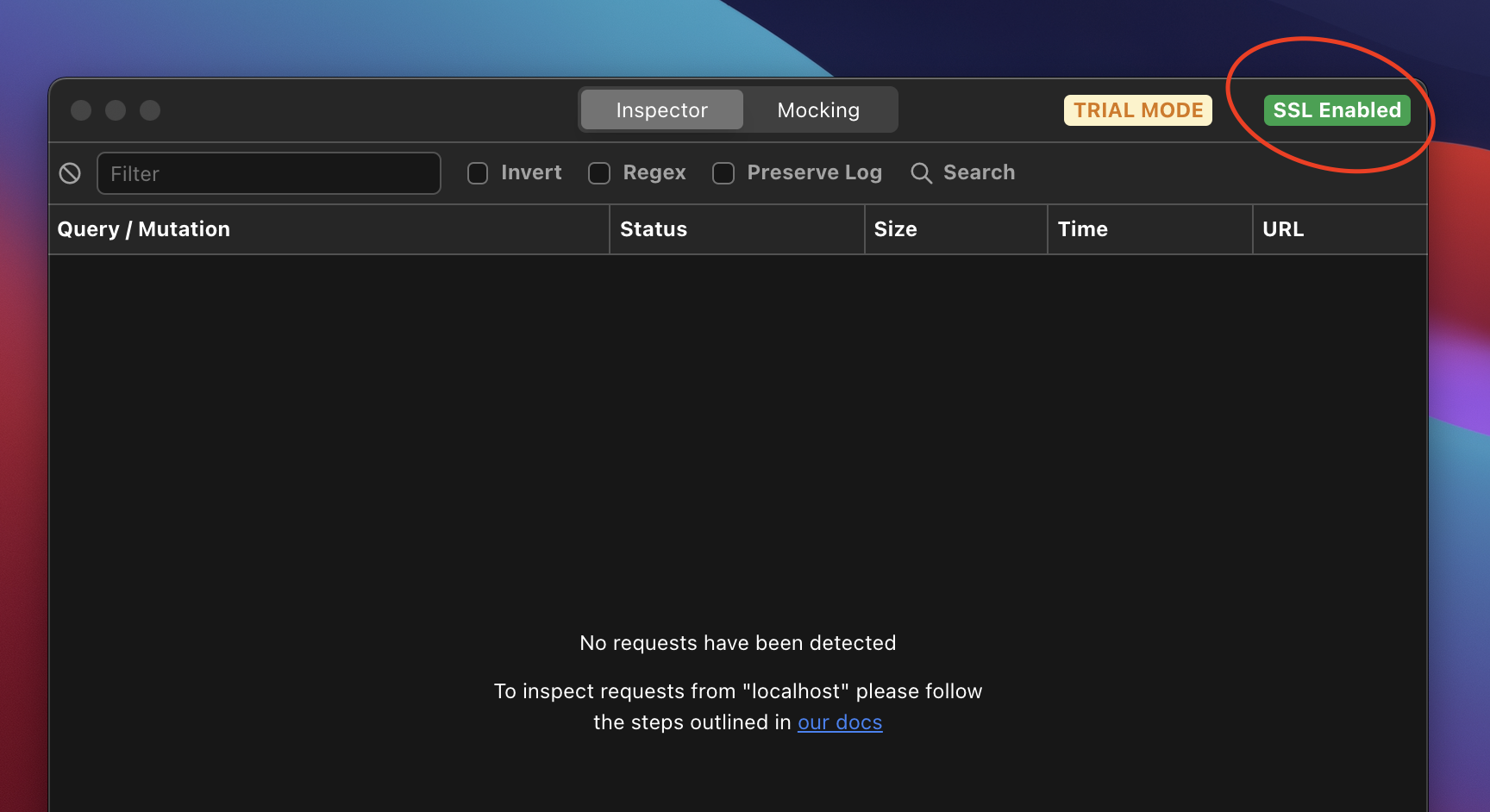Minimize the window with the middle traffic-light button
1490x812 pixels.
[x=116, y=110]
